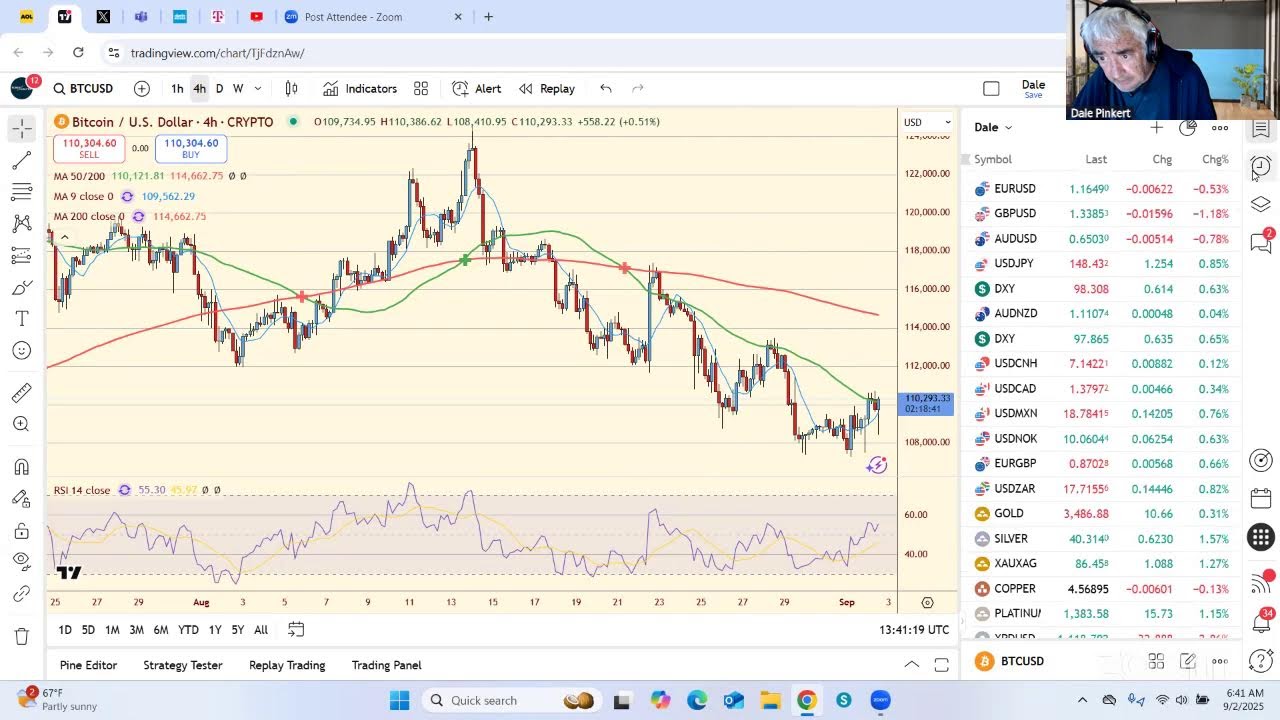Click the redo arrow
The height and width of the screenshot is (720, 1280).
[x=638, y=89]
